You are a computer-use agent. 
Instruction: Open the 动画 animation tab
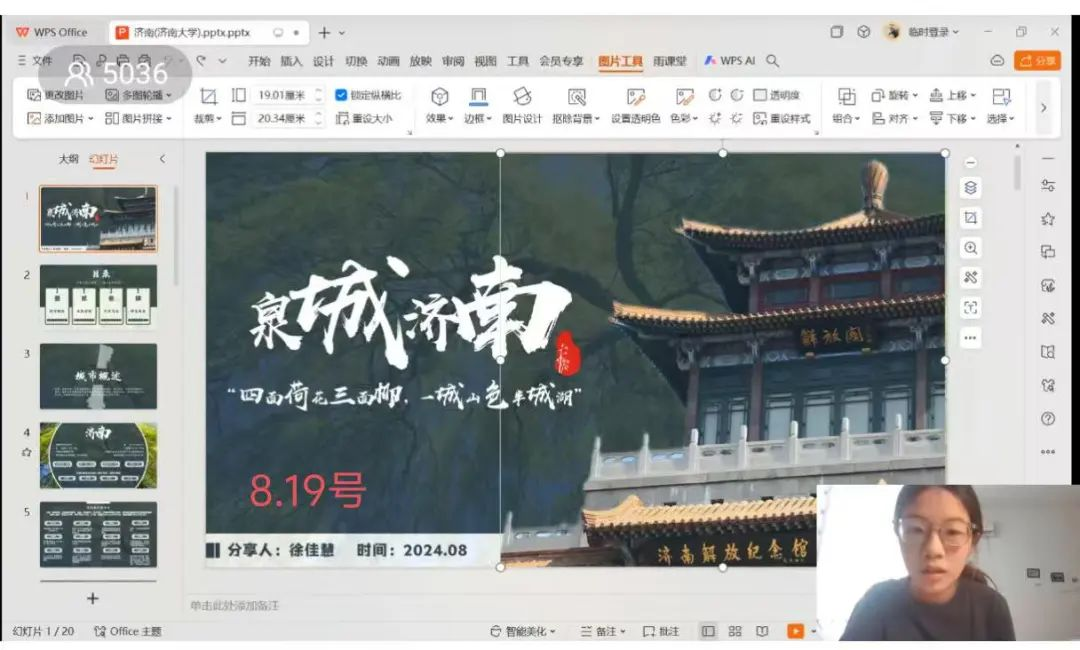tap(388, 61)
